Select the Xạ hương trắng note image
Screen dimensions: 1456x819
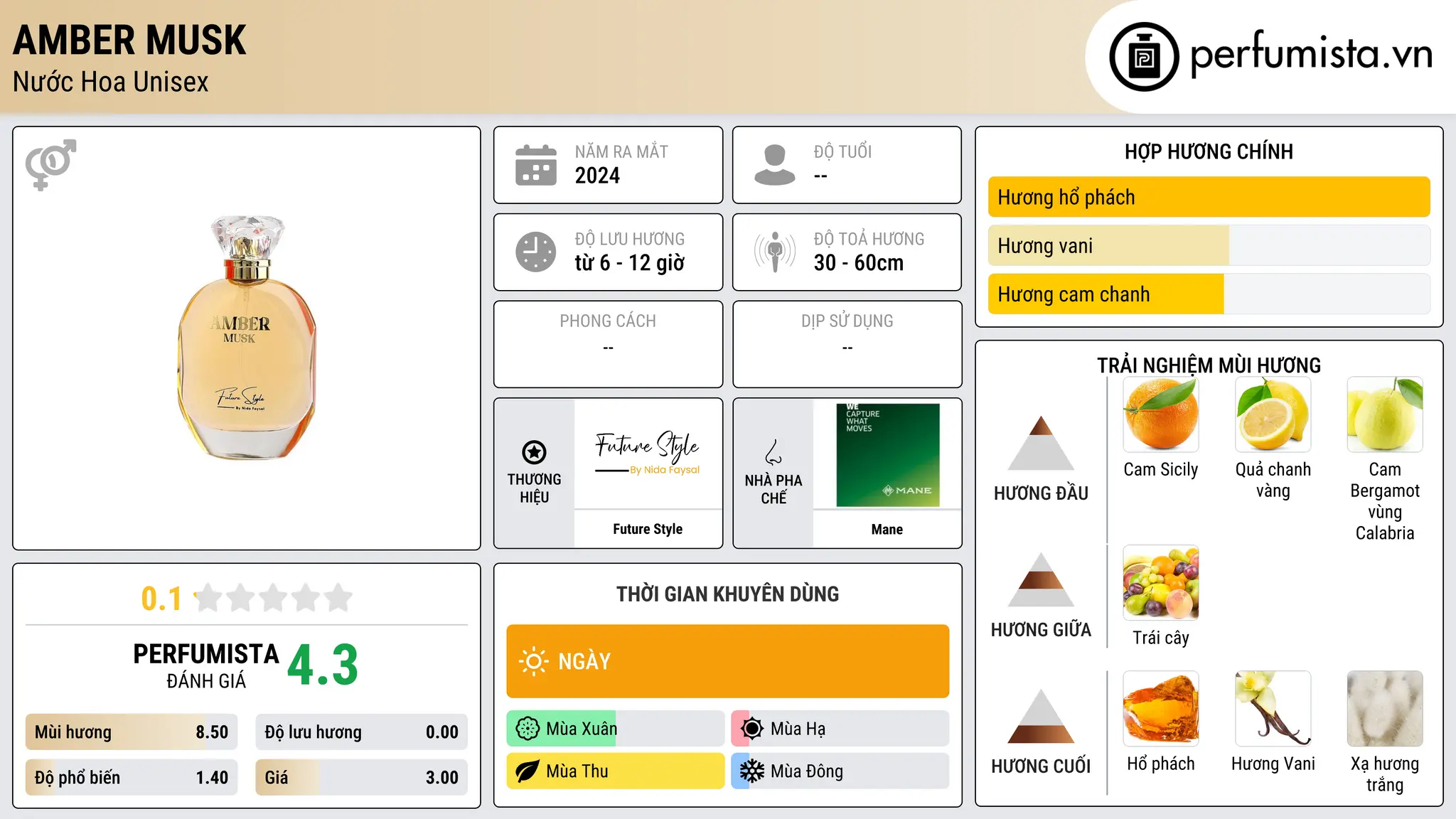[1385, 709]
